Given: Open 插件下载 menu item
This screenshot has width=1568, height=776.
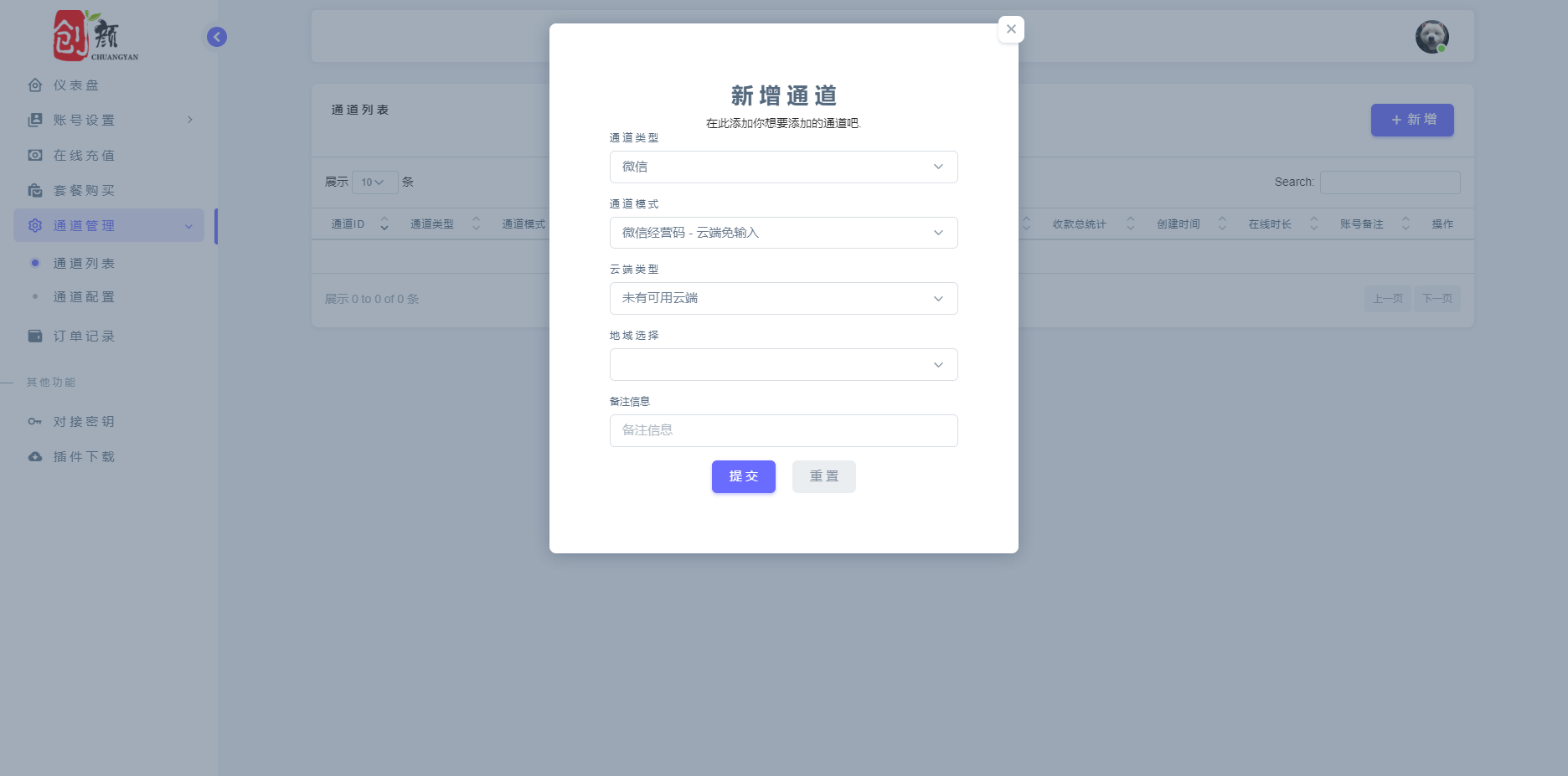Looking at the screenshot, I should 109,456.
